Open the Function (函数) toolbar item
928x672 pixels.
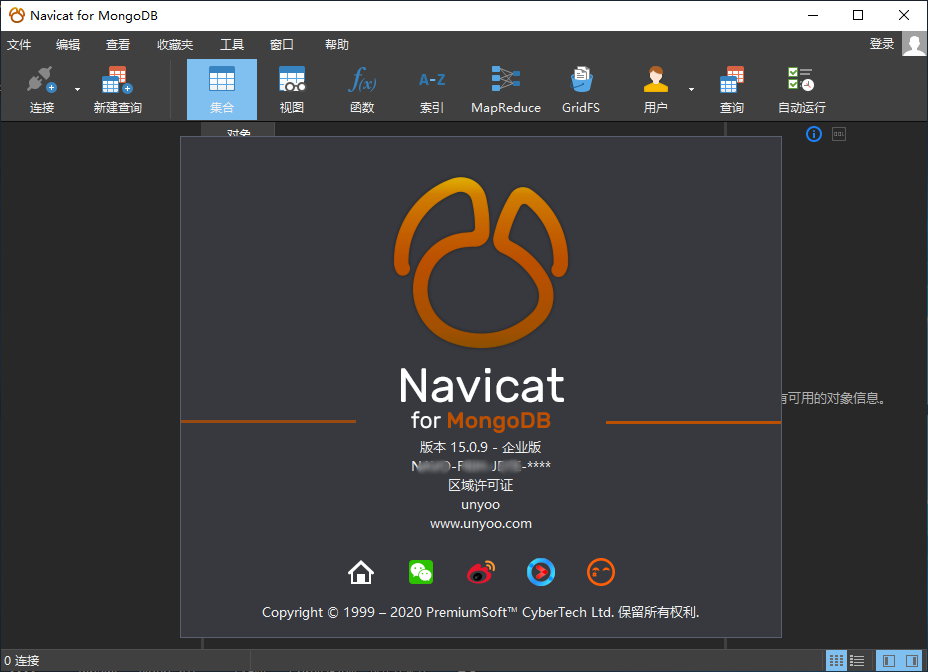pyautogui.click(x=362, y=89)
